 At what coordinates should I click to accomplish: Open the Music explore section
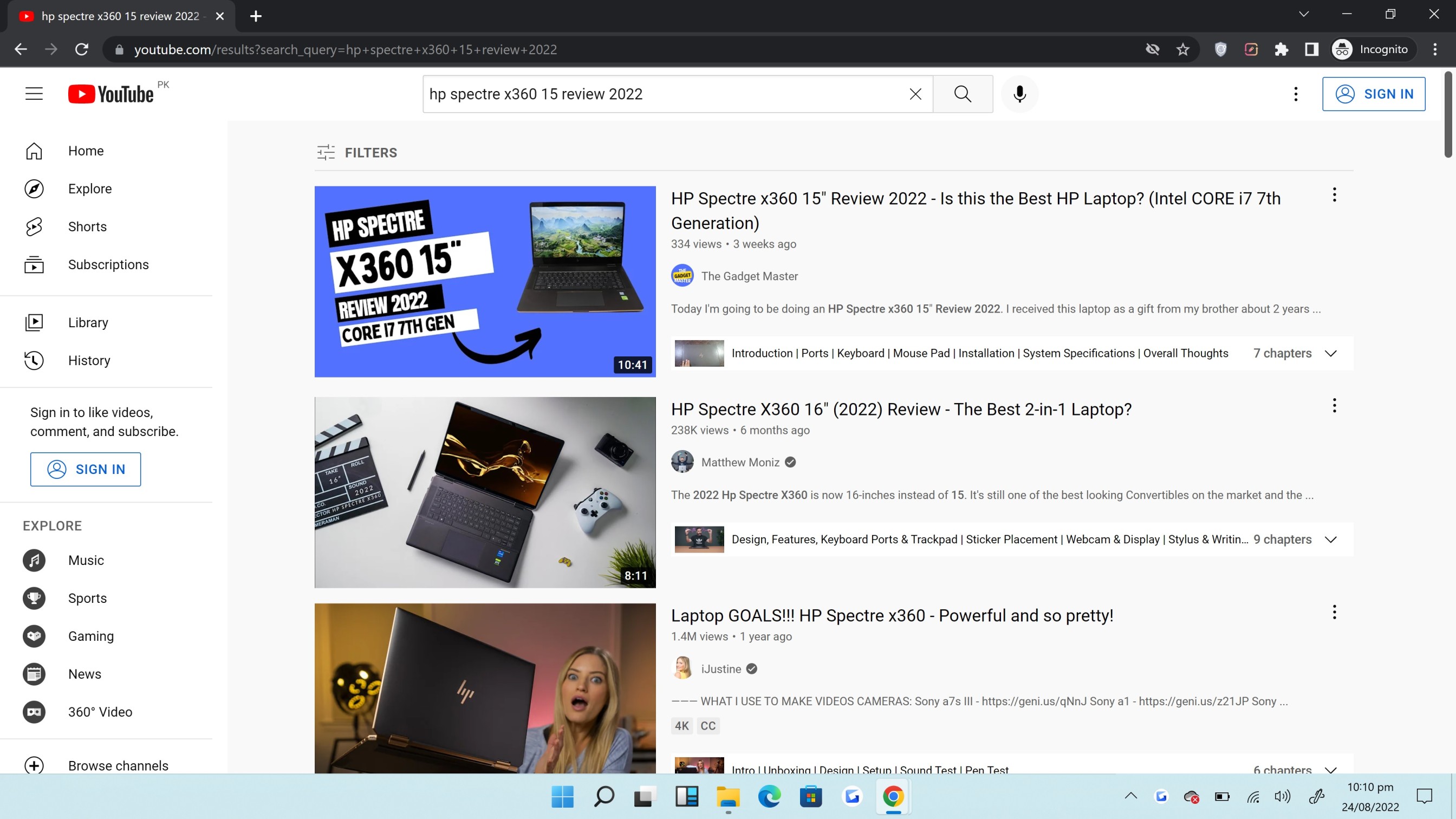pos(86,560)
